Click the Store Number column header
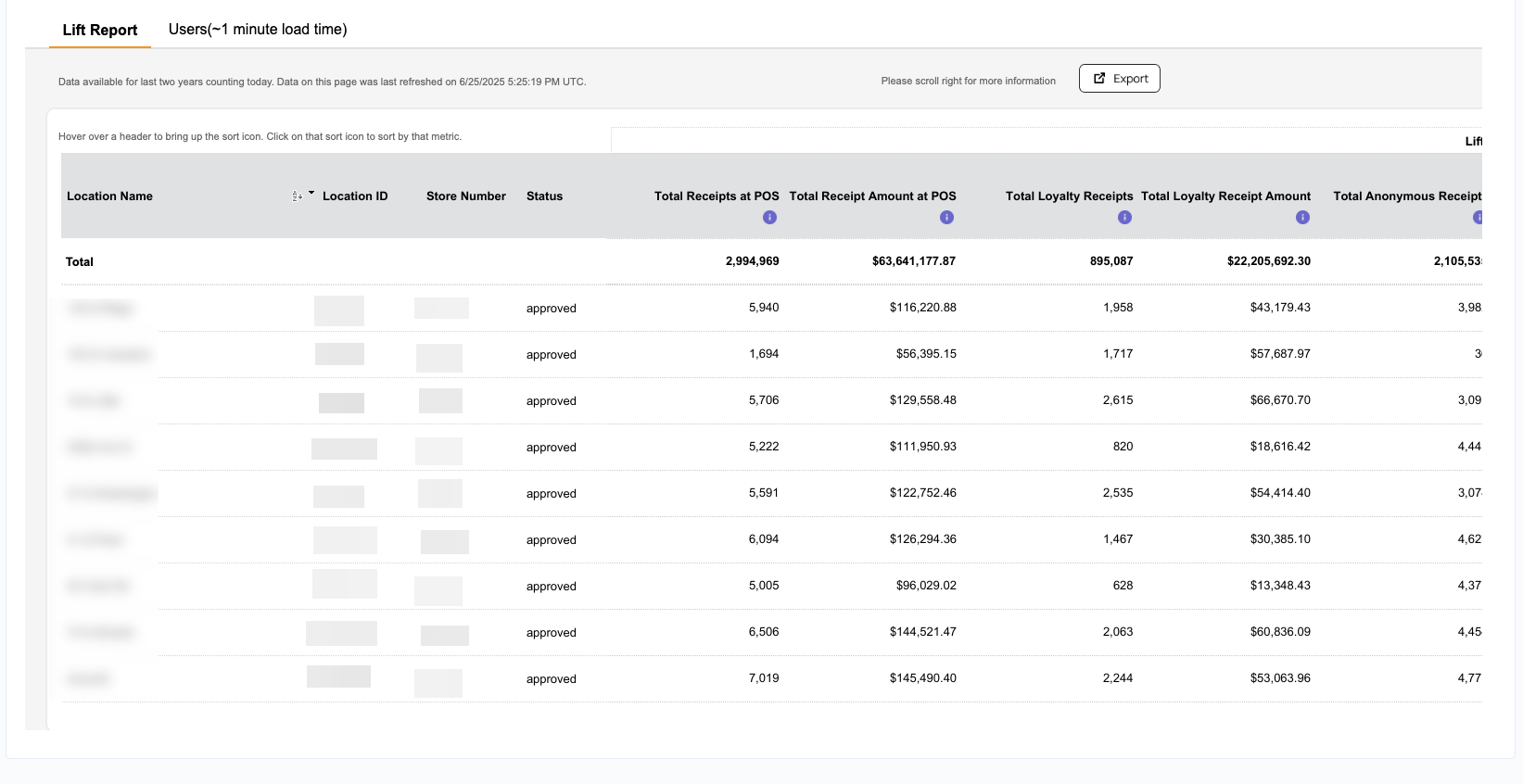Image resolution: width=1523 pixels, height=784 pixels. coord(466,196)
